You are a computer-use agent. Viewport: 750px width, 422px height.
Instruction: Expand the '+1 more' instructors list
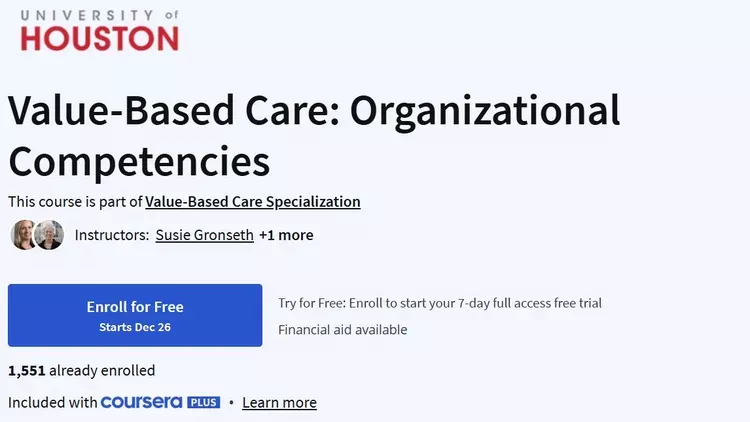click(x=286, y=235)
